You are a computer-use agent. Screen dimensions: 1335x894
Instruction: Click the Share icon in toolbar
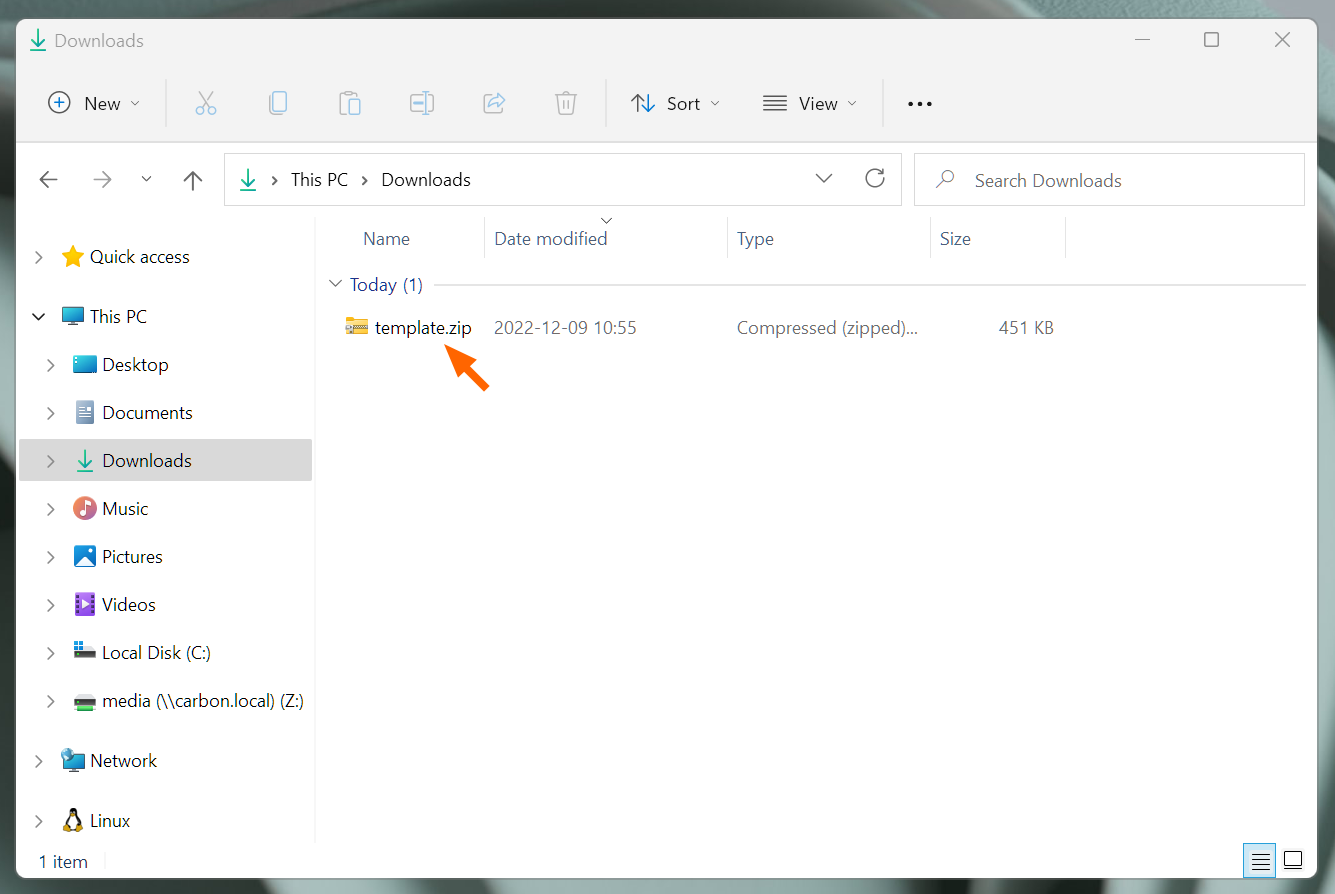click(x=494, y=103)
